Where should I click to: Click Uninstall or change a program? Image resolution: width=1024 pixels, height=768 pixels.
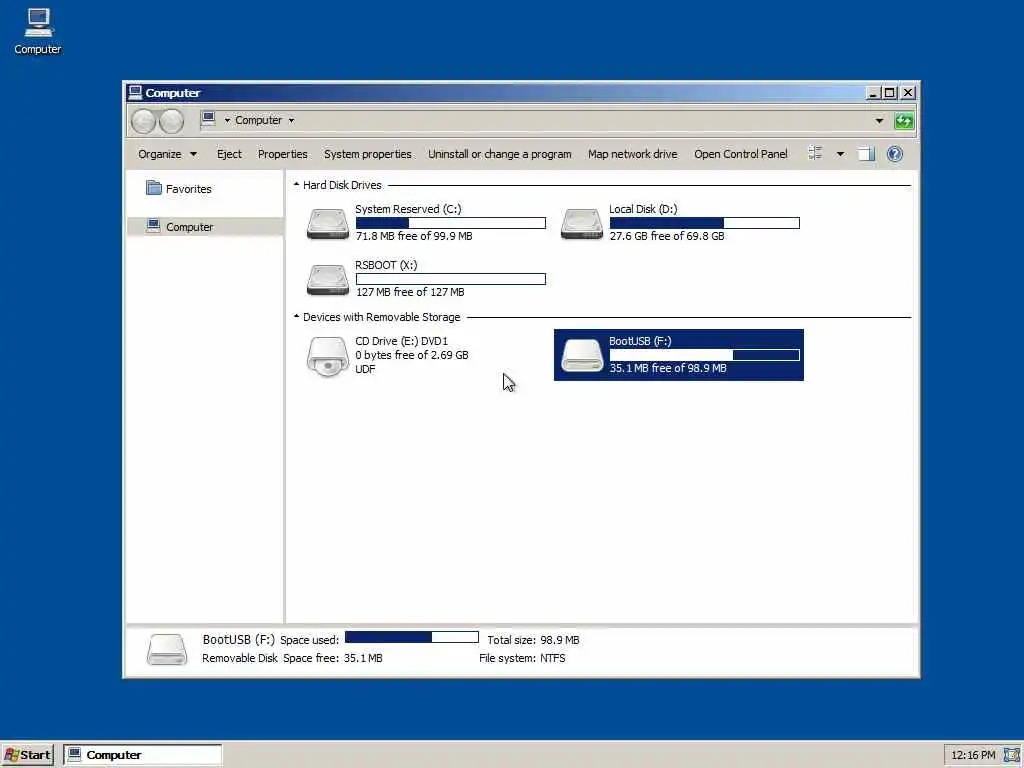pyautogui.click(x=500, y=154)
